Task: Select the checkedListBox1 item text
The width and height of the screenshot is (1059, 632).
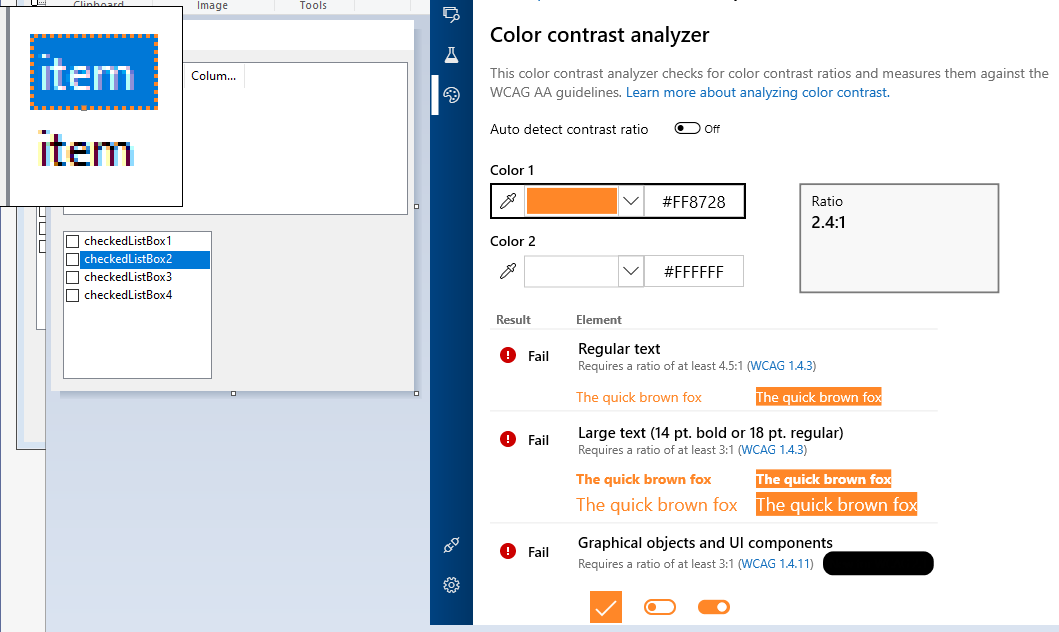Action: point(128,241)
